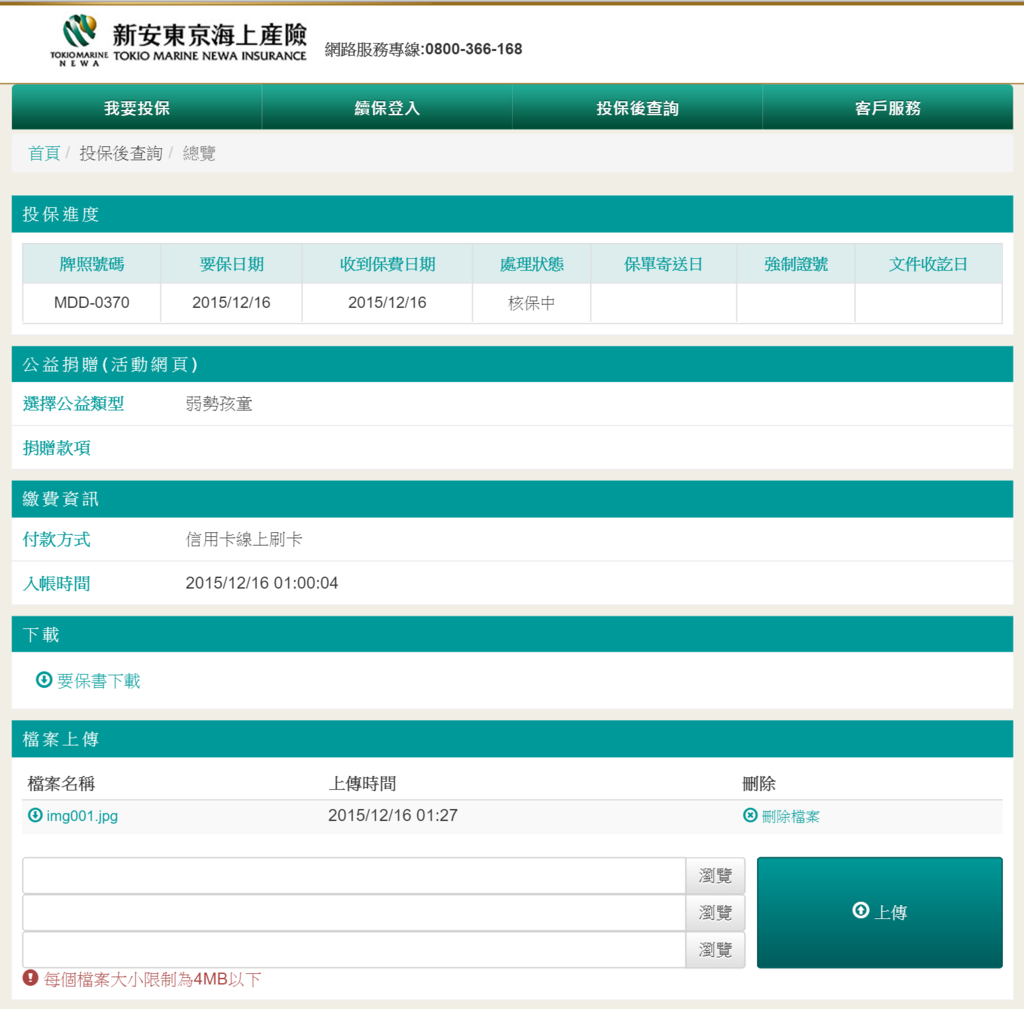The image size is (1024, 1009).
Task: Open the 我要投保 navigation tab
Action: tap(136, 106)
